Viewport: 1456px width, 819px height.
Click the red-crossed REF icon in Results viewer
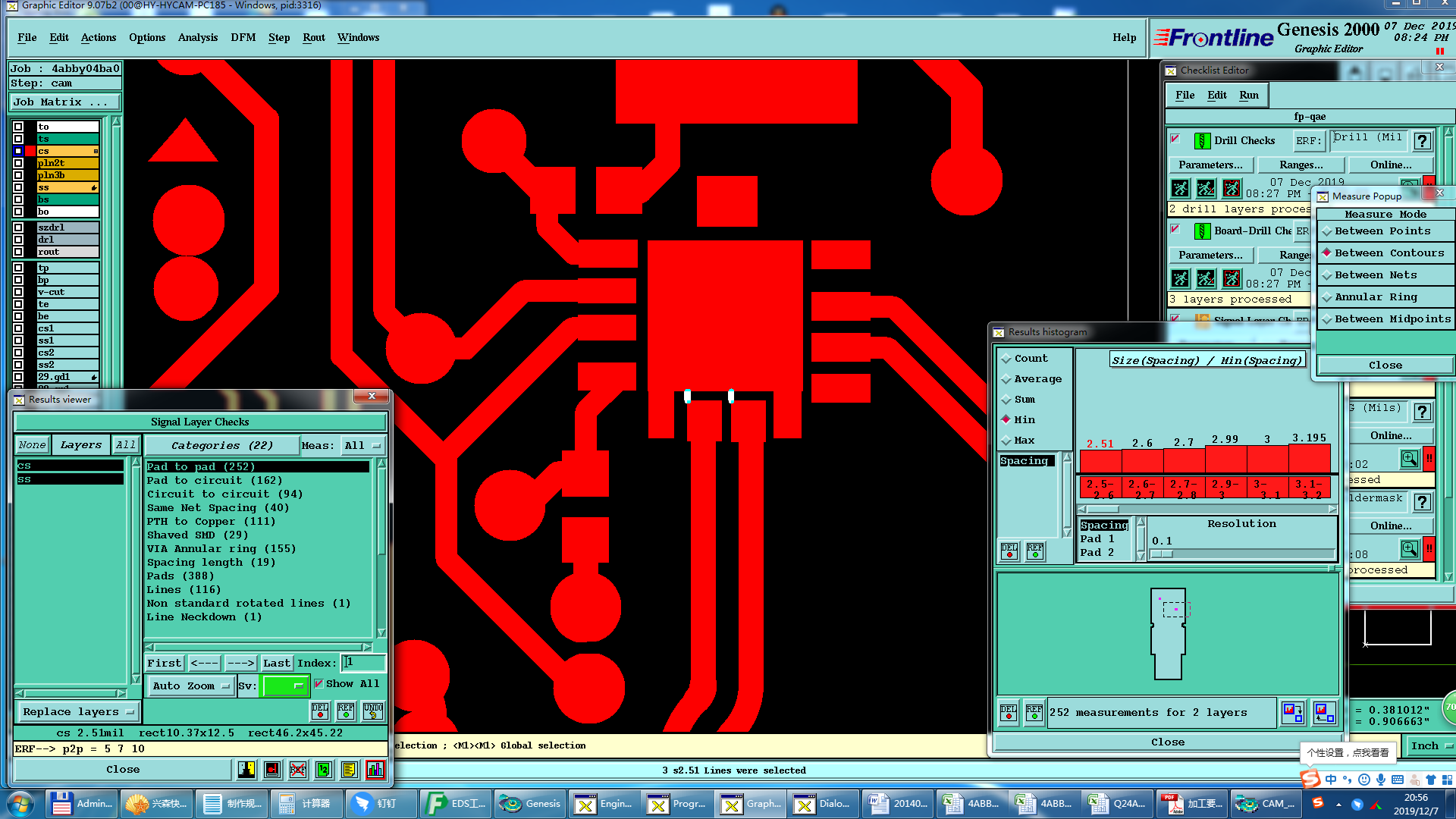pyautogui.click(x=298, y=770)
